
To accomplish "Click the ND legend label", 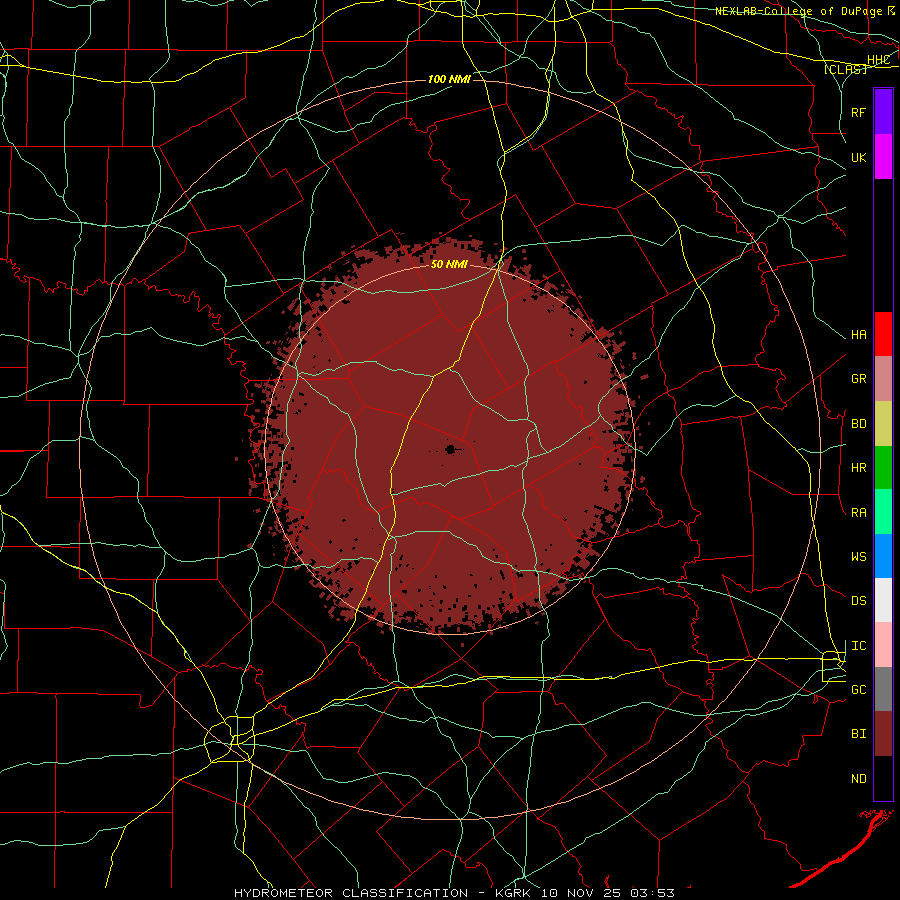I will [x=858, y=779].
